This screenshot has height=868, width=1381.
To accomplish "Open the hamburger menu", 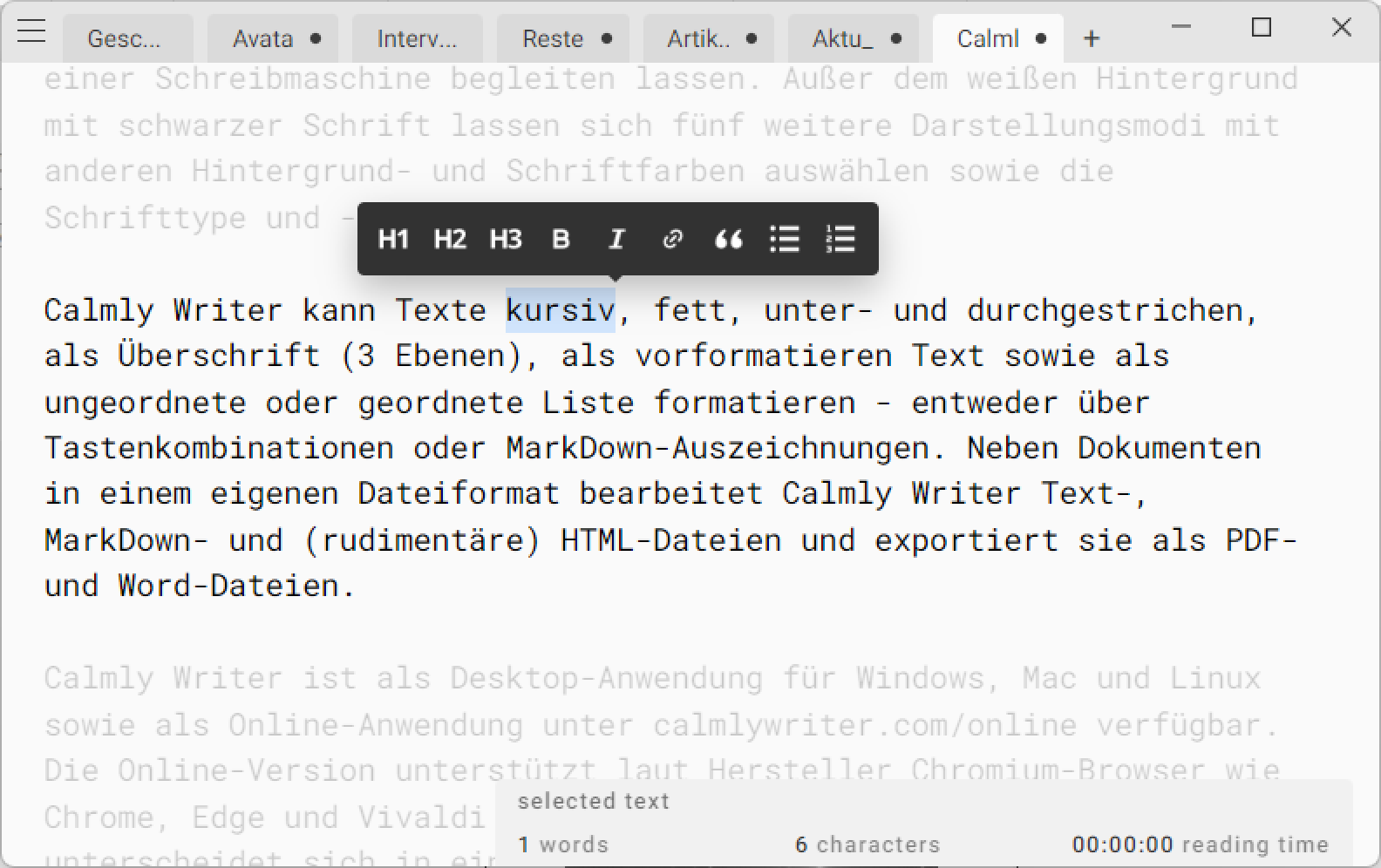I will click(31, 31).
